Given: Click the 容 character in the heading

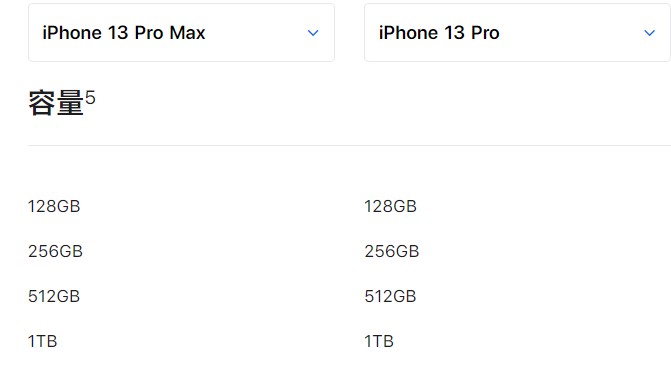Looking at the screenshot, I should tap(42, 103).
